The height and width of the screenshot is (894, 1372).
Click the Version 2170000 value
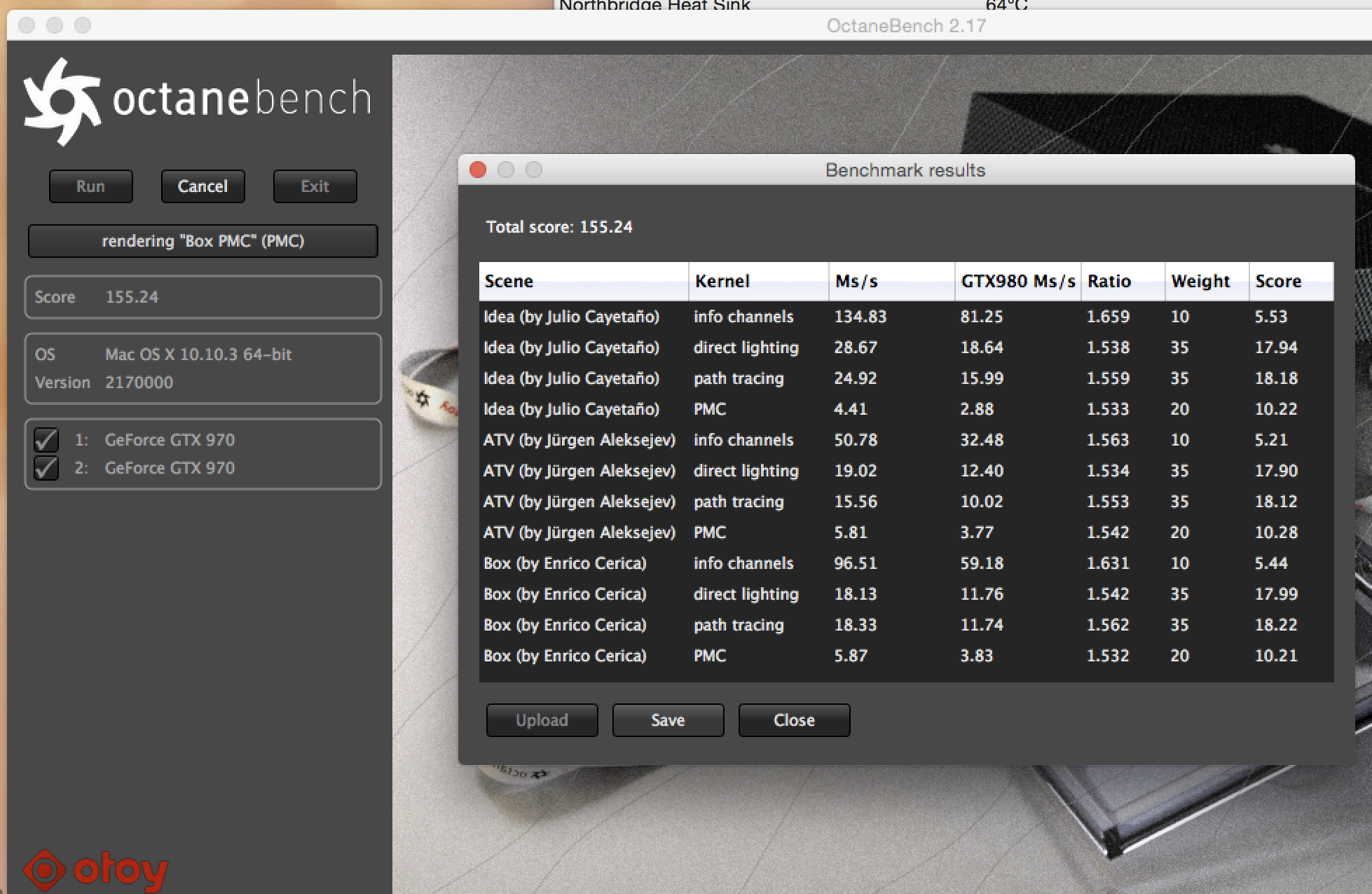139,383
